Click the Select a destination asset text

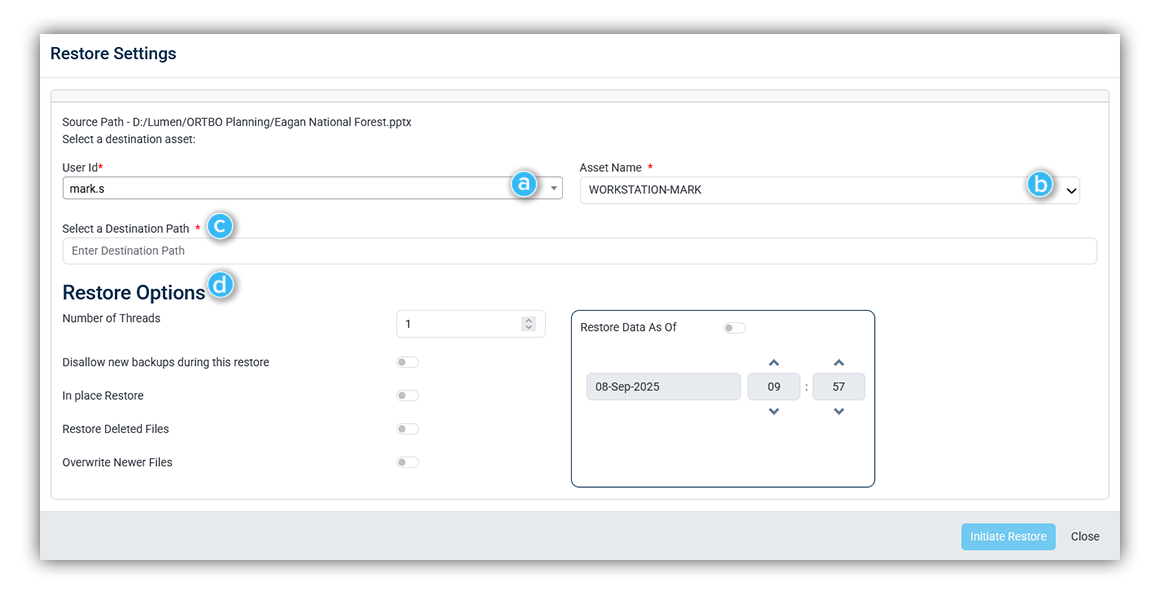click(x=129, y=139)
